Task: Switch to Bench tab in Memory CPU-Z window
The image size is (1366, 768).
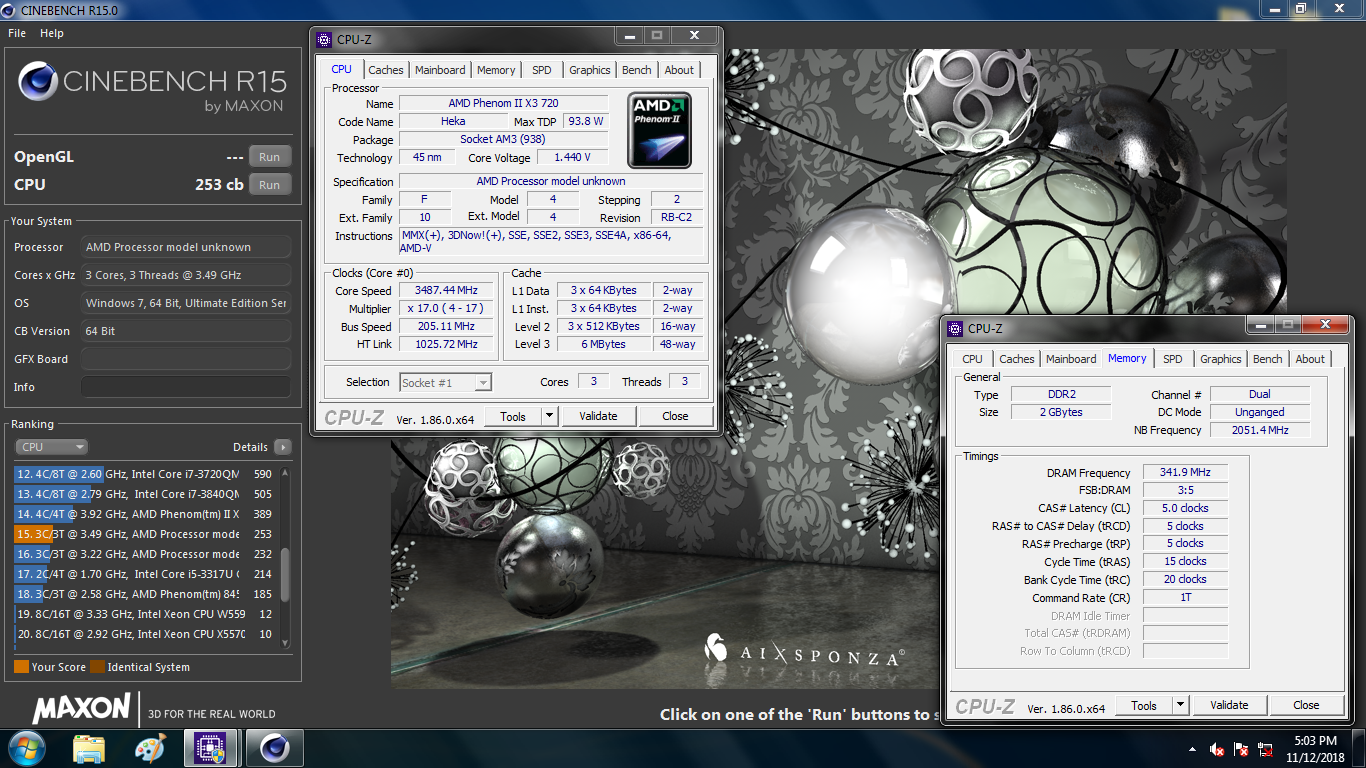Action: tap(1268, 359)
